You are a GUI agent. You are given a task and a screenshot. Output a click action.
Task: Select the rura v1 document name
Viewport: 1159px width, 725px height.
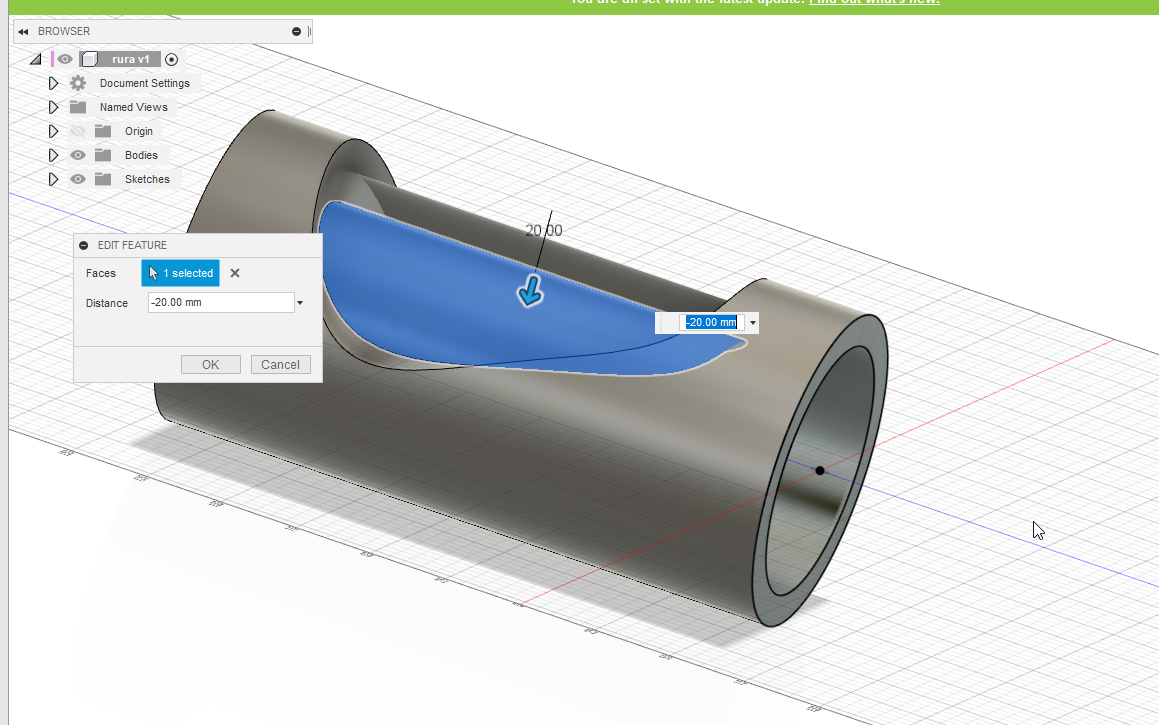click(130, 59)
